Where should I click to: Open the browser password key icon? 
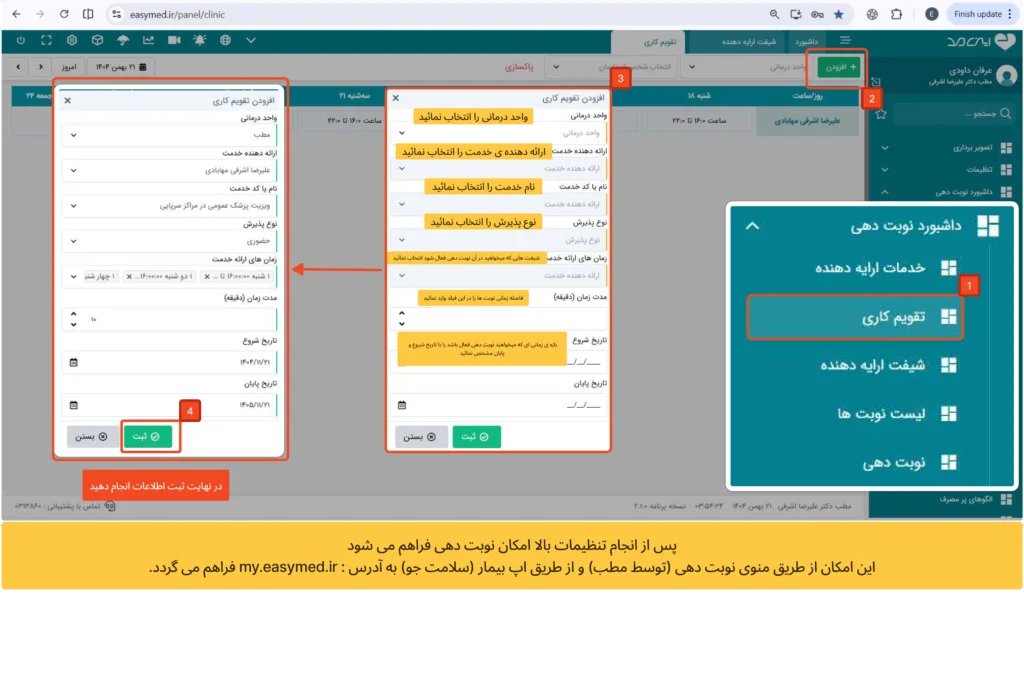tap(817, 14)
